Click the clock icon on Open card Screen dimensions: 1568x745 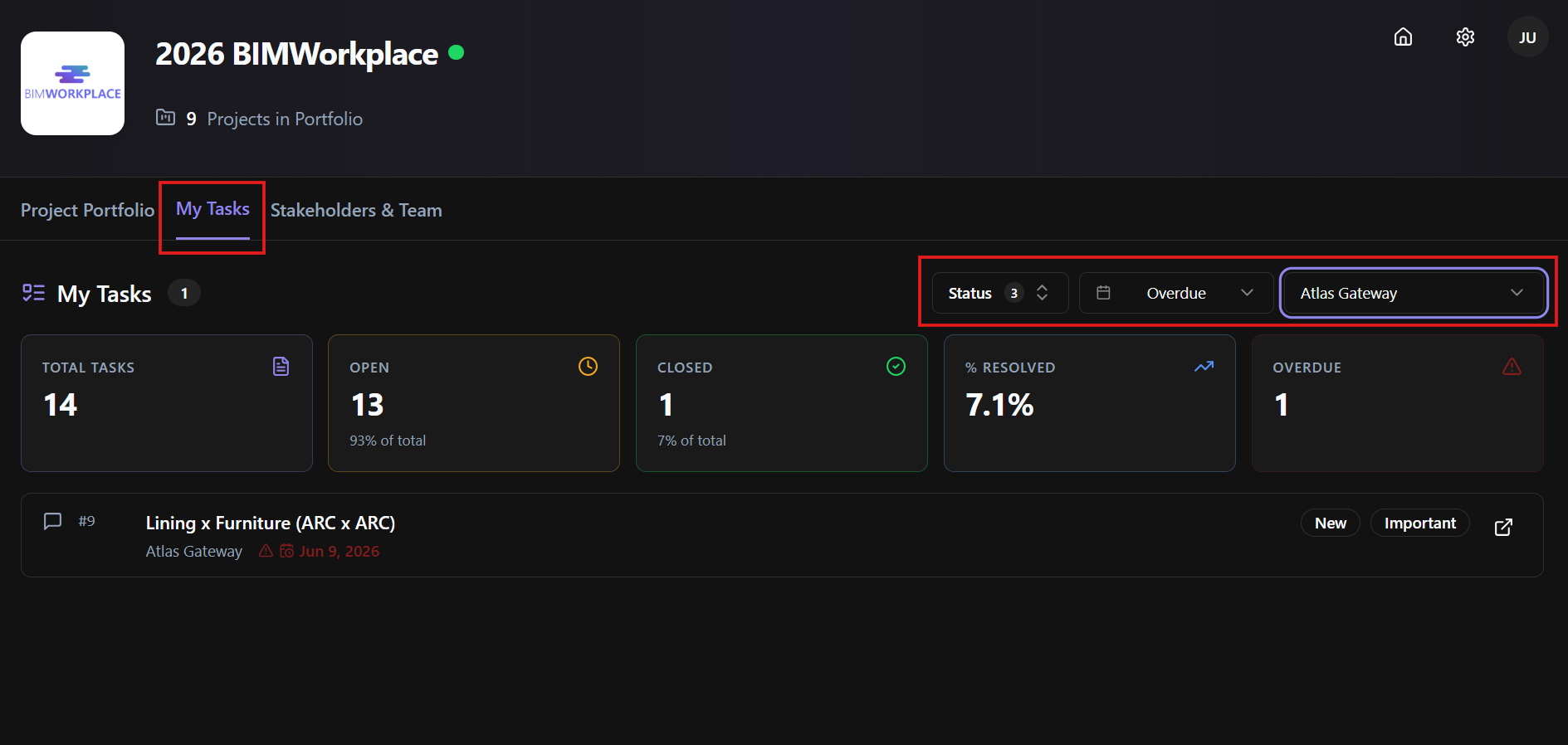click(588, 366)
